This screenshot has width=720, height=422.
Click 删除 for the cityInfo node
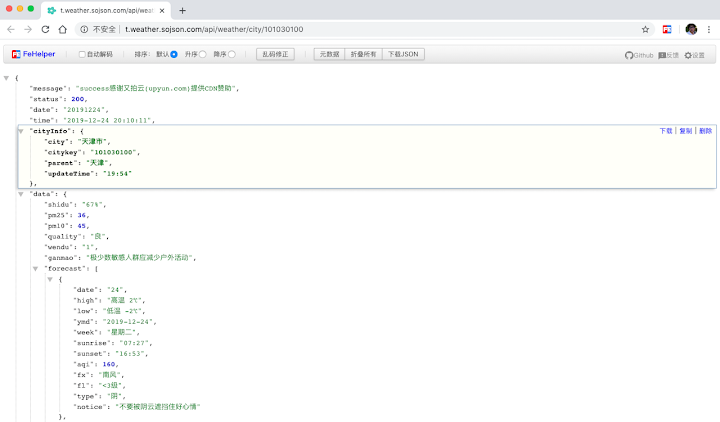(x=705, y=131)
